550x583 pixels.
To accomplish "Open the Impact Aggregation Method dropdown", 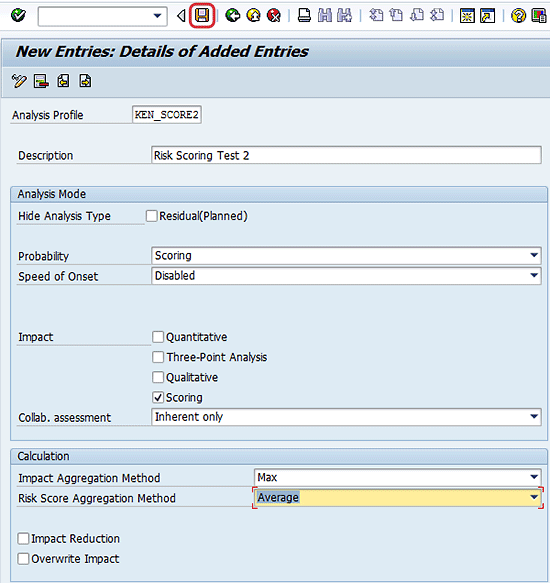I will pyautogui.click(x=534, y=477).
